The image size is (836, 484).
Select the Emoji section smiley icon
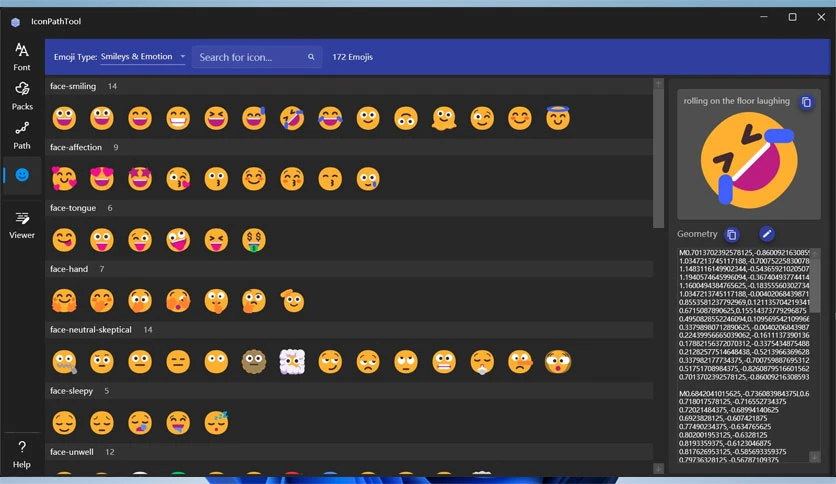pos(22,175)
